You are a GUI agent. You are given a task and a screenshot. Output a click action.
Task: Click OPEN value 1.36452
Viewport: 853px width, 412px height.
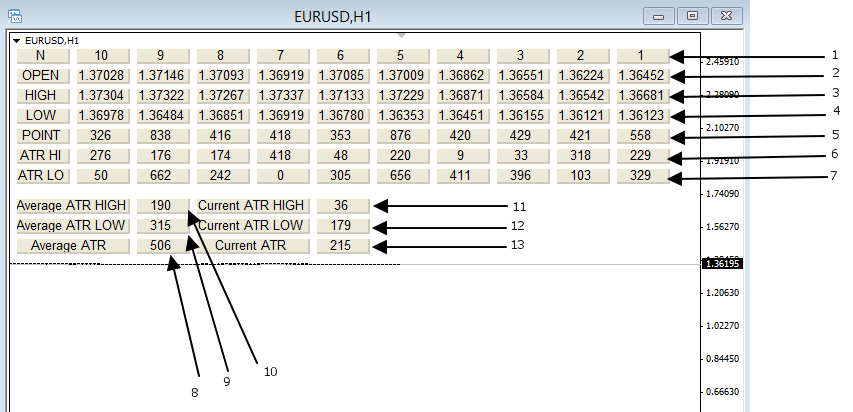[x=643, y=76]
